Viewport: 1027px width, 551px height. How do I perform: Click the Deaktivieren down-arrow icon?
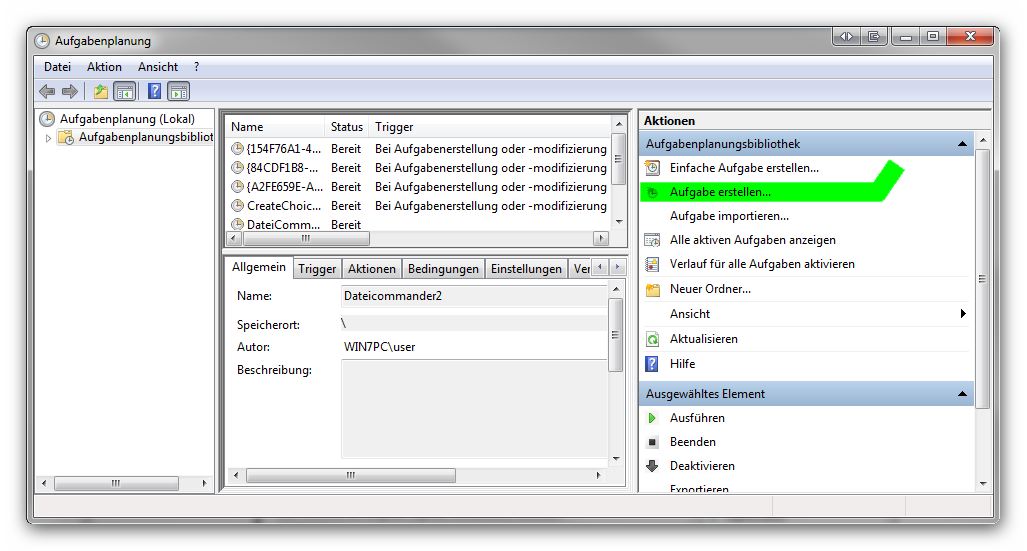pyautogui.click(x=652, y=466)
